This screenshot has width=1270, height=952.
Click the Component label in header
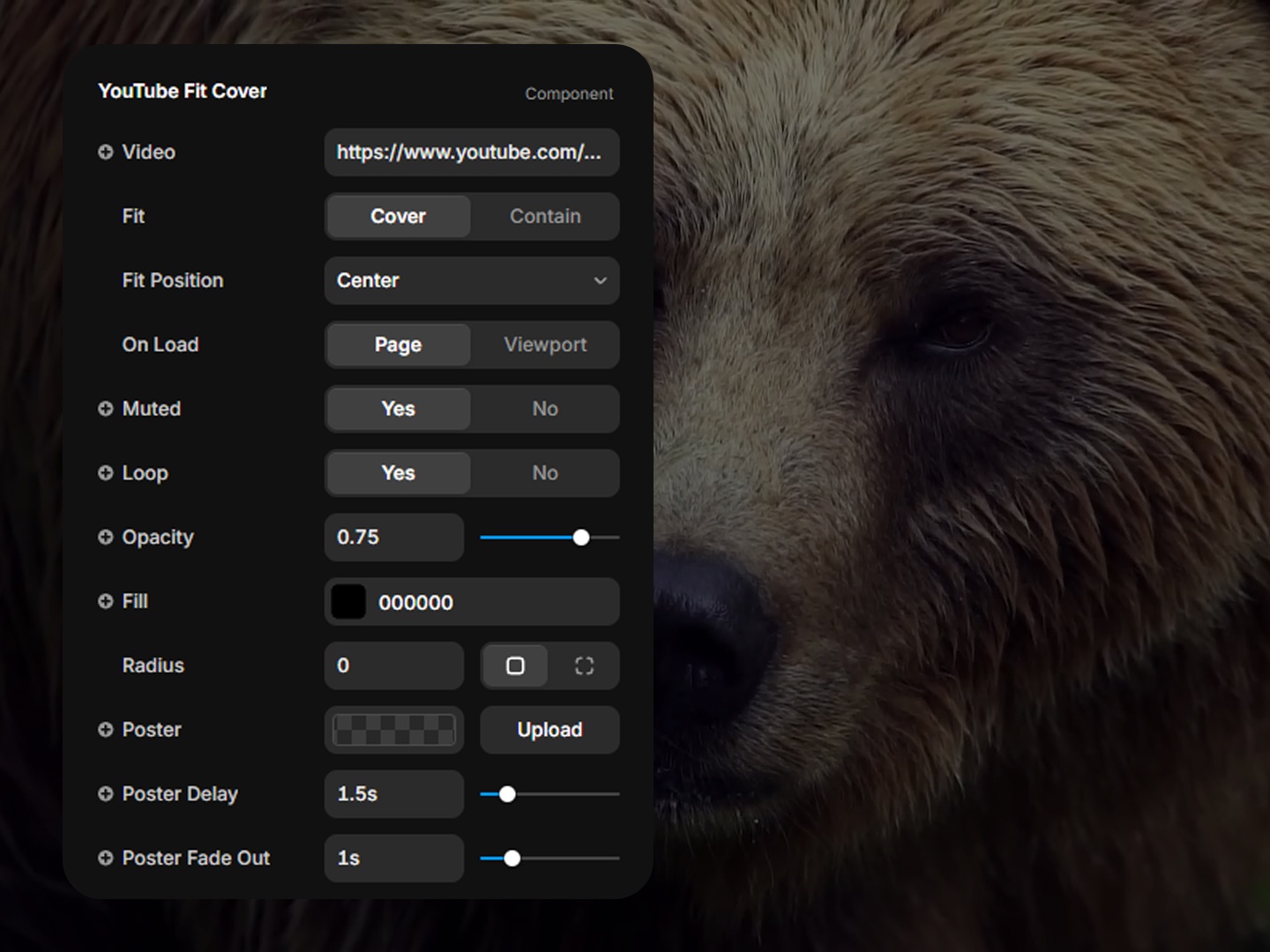569,94
